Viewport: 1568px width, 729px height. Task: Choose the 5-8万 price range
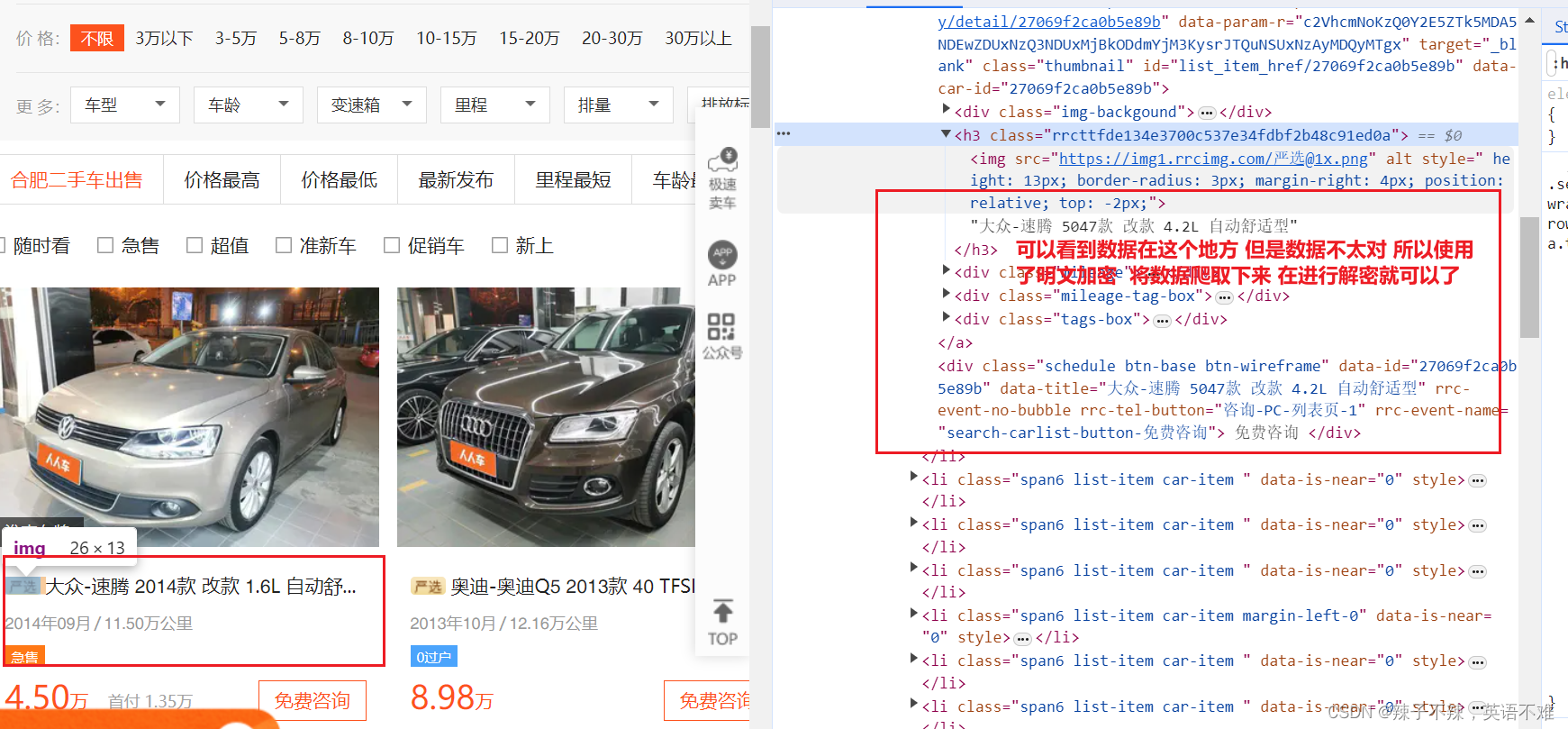click(x=300, y=38)
